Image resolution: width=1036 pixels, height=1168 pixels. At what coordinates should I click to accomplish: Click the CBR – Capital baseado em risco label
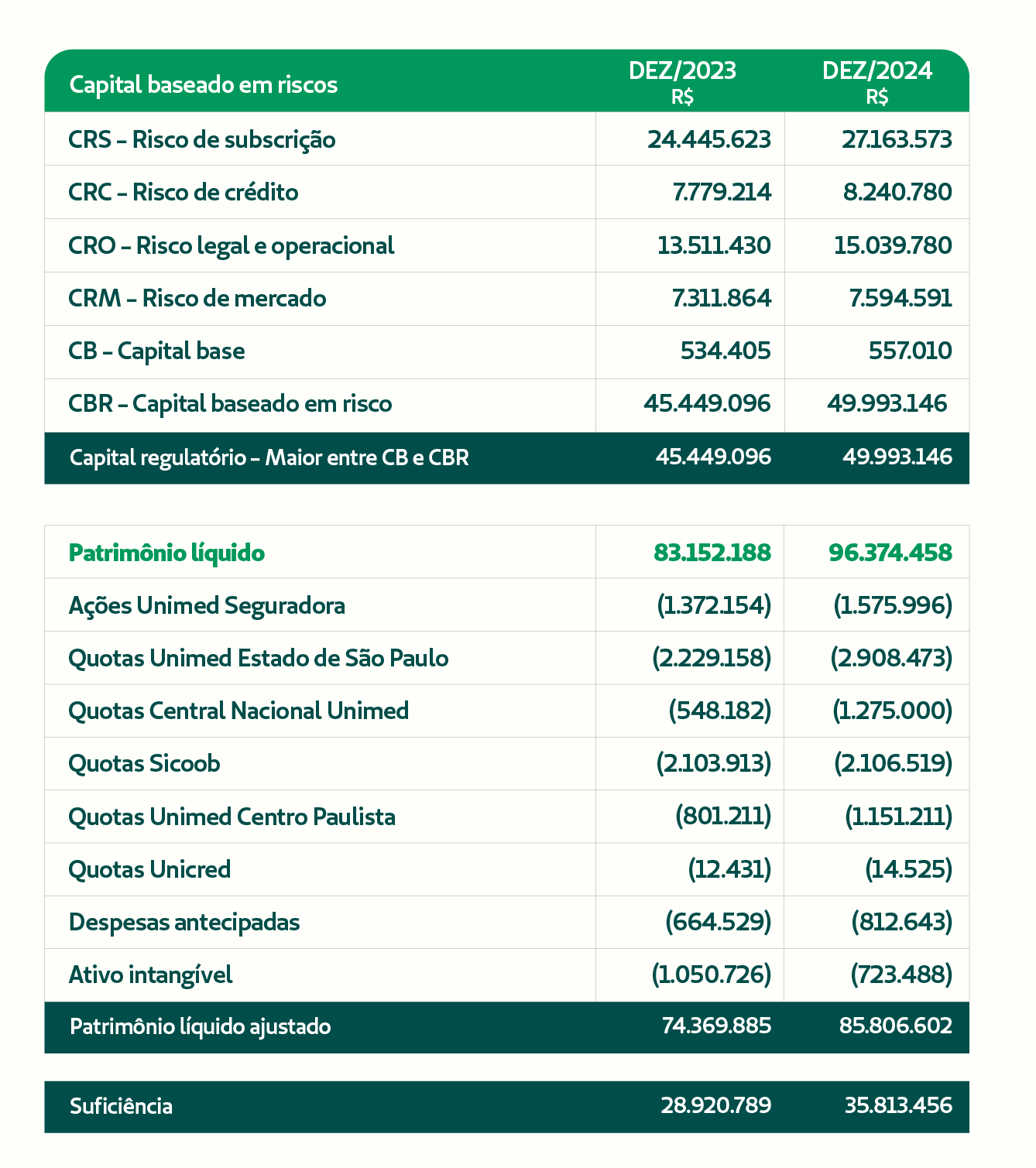click(230, 404)
